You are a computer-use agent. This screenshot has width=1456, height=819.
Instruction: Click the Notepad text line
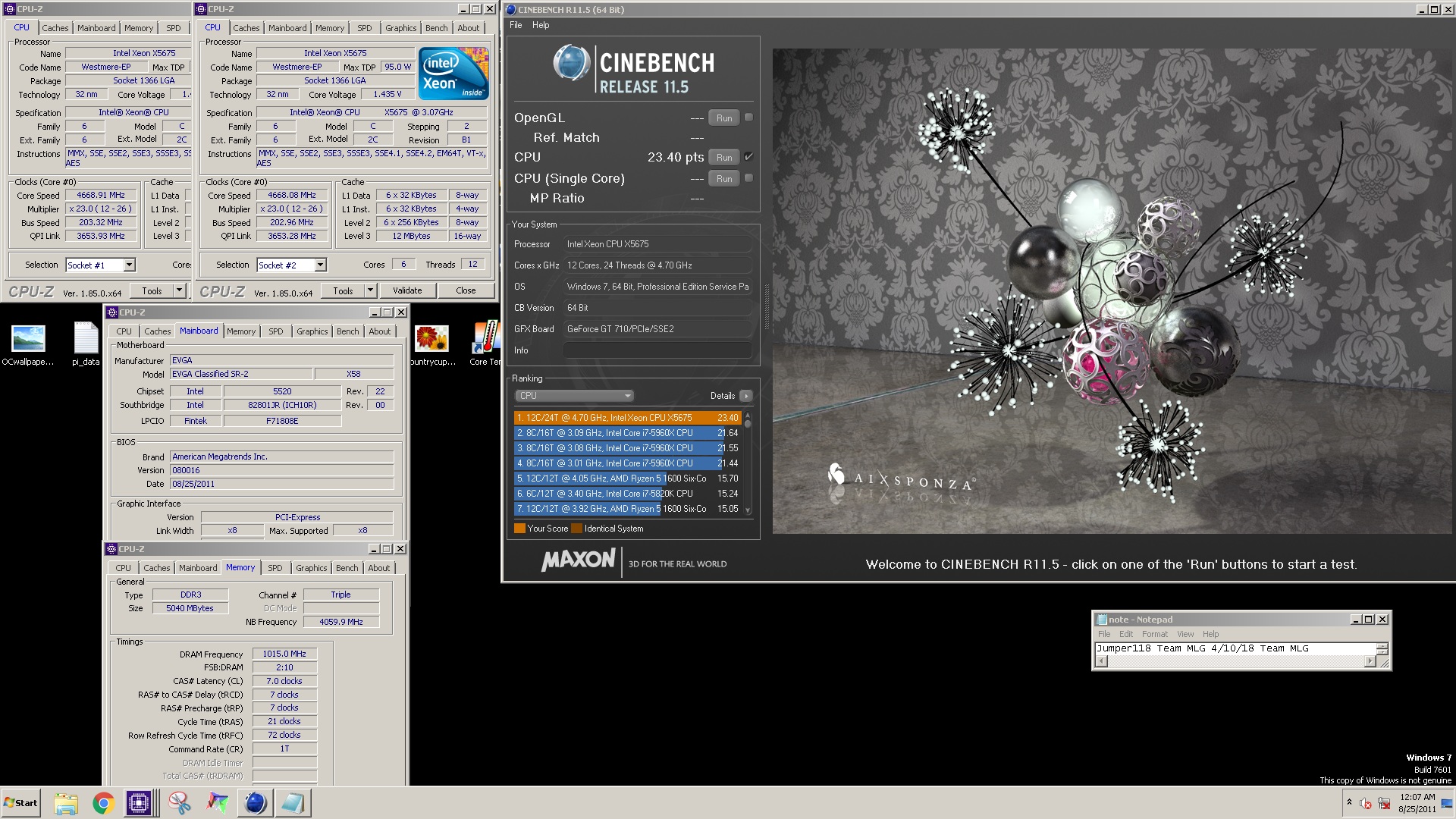click(1203, 648)
